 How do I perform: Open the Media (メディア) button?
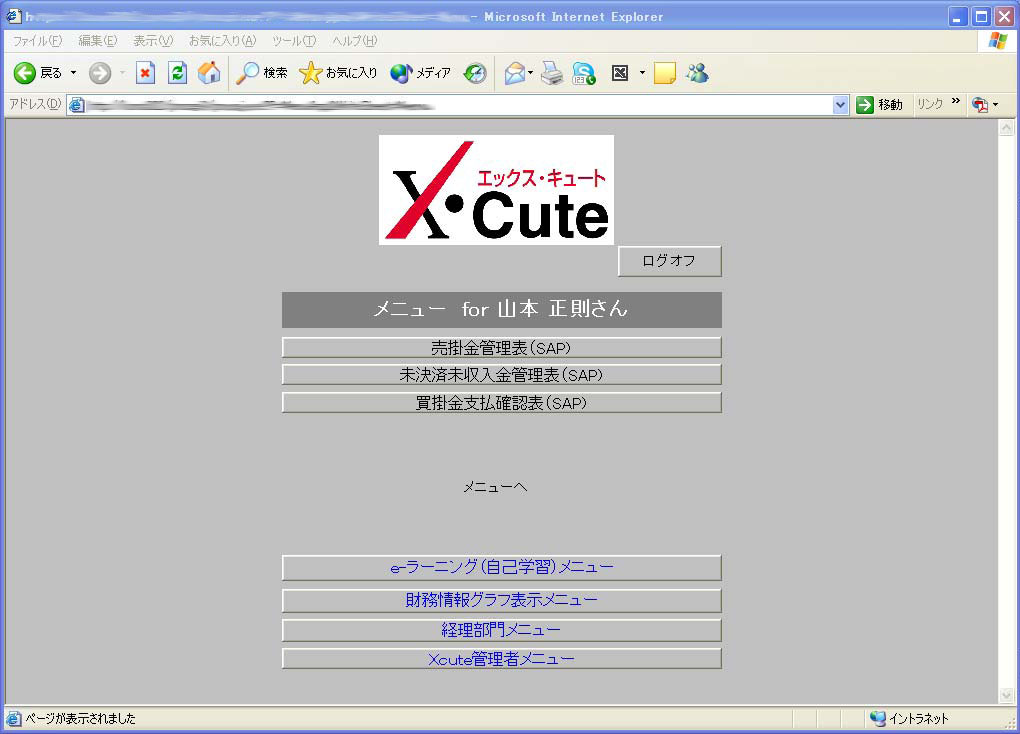(x=420, y=73)
